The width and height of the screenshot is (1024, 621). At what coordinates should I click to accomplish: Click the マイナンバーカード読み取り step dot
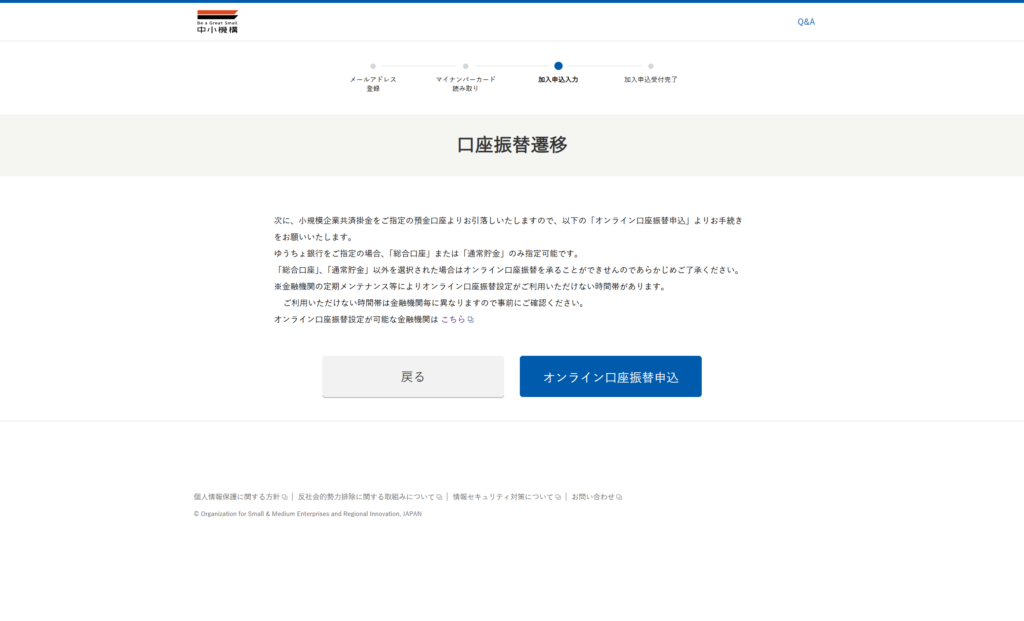pos(466,66)
